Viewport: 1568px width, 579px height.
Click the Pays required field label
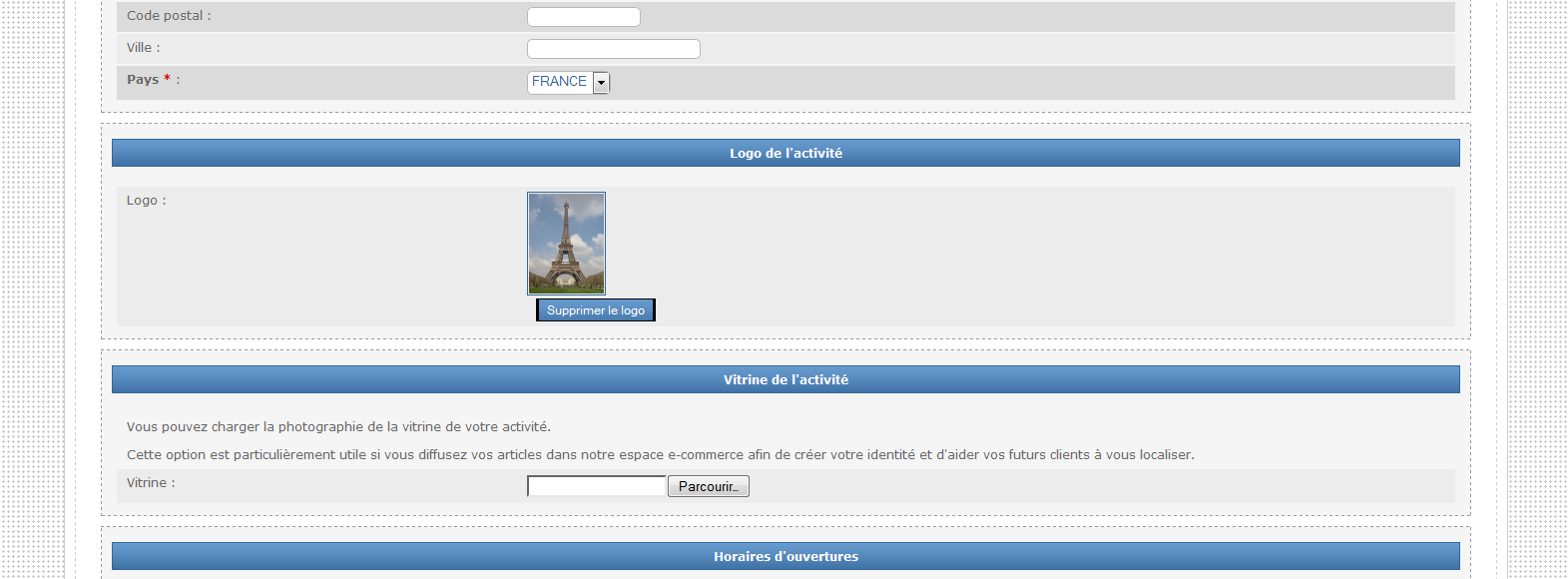click(x=154, y=79)
